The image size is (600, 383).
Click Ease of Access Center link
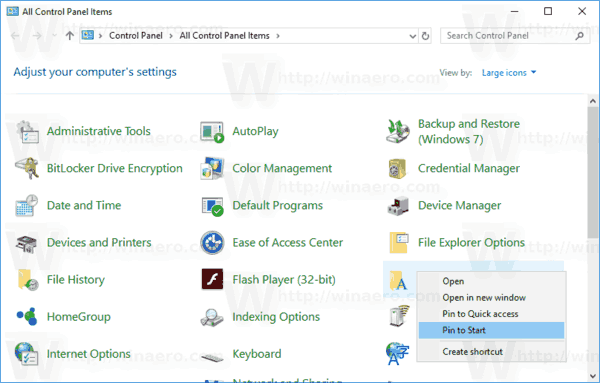[287, 243]
